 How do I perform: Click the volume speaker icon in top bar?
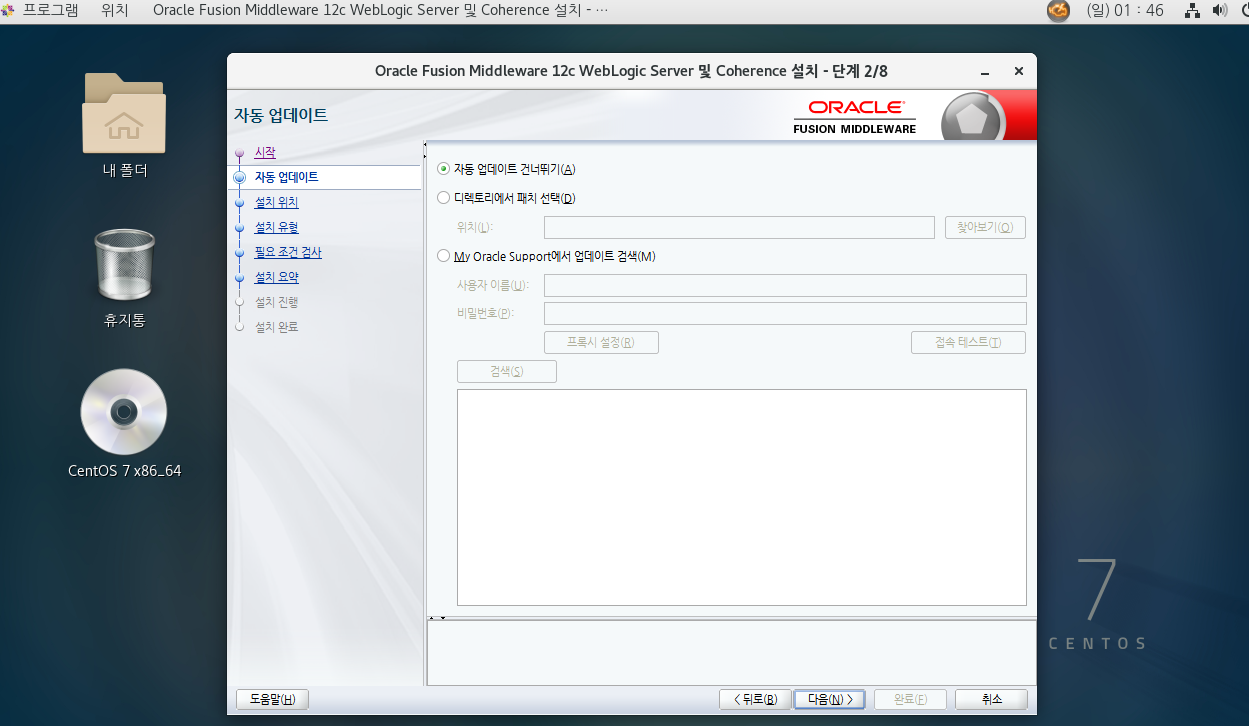pos(1219,11)
